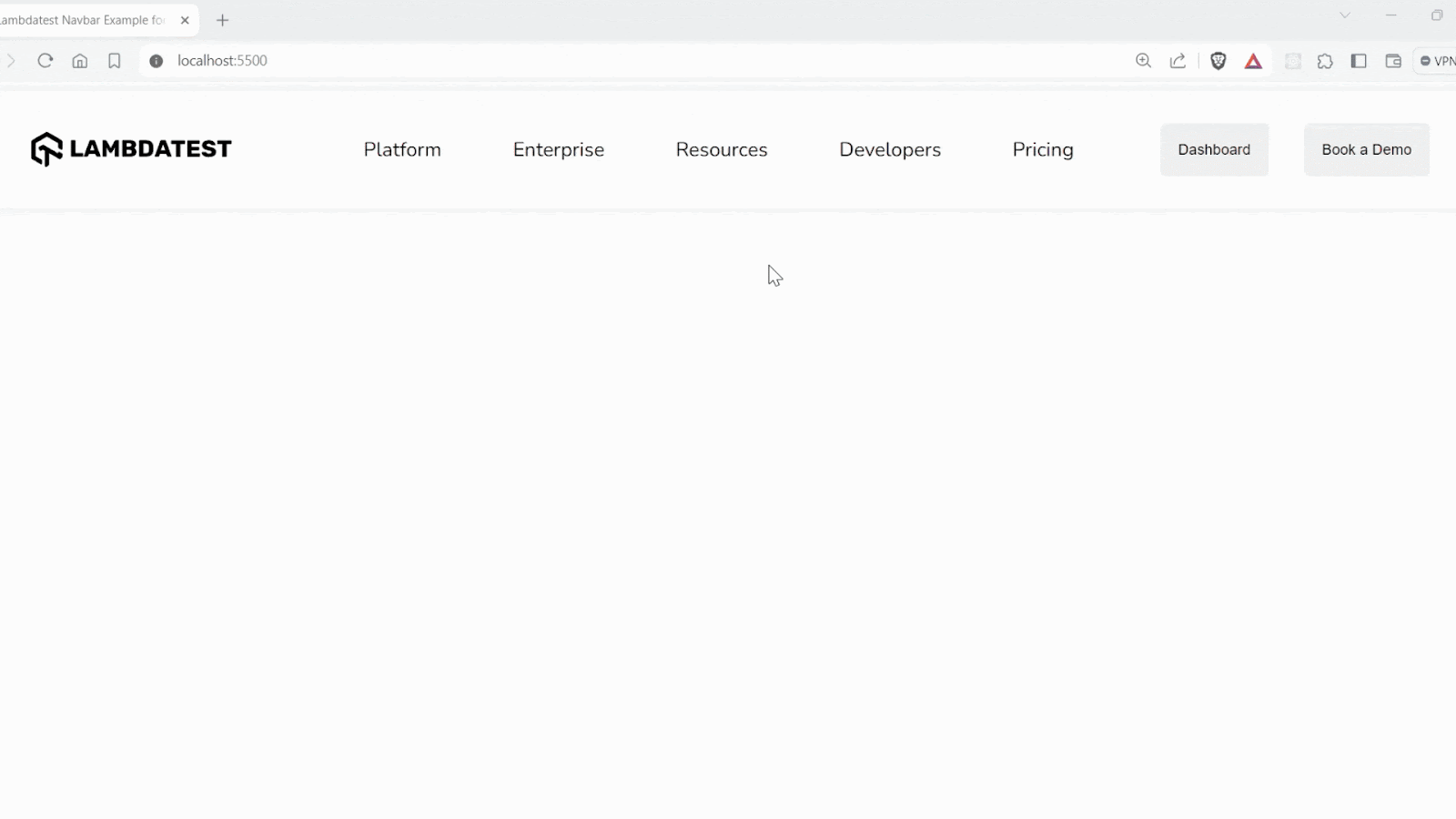
Task: Minimize the browser window
Action: [x=1390, y=15]
